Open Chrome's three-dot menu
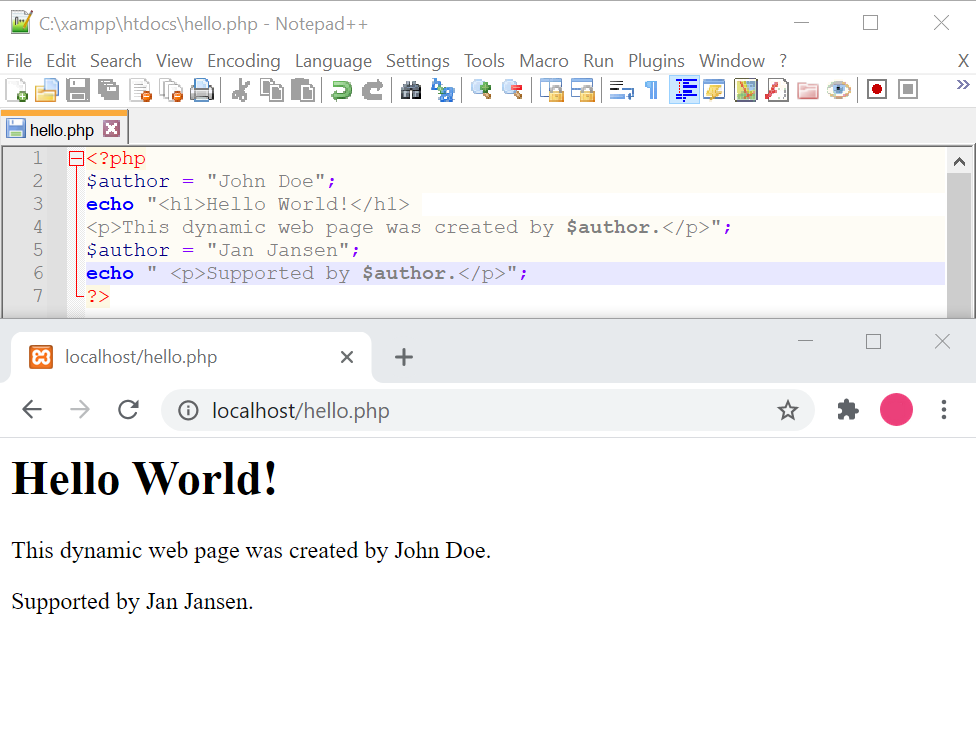The height and width of the screenshot is (745, 976). coord(944,410)
